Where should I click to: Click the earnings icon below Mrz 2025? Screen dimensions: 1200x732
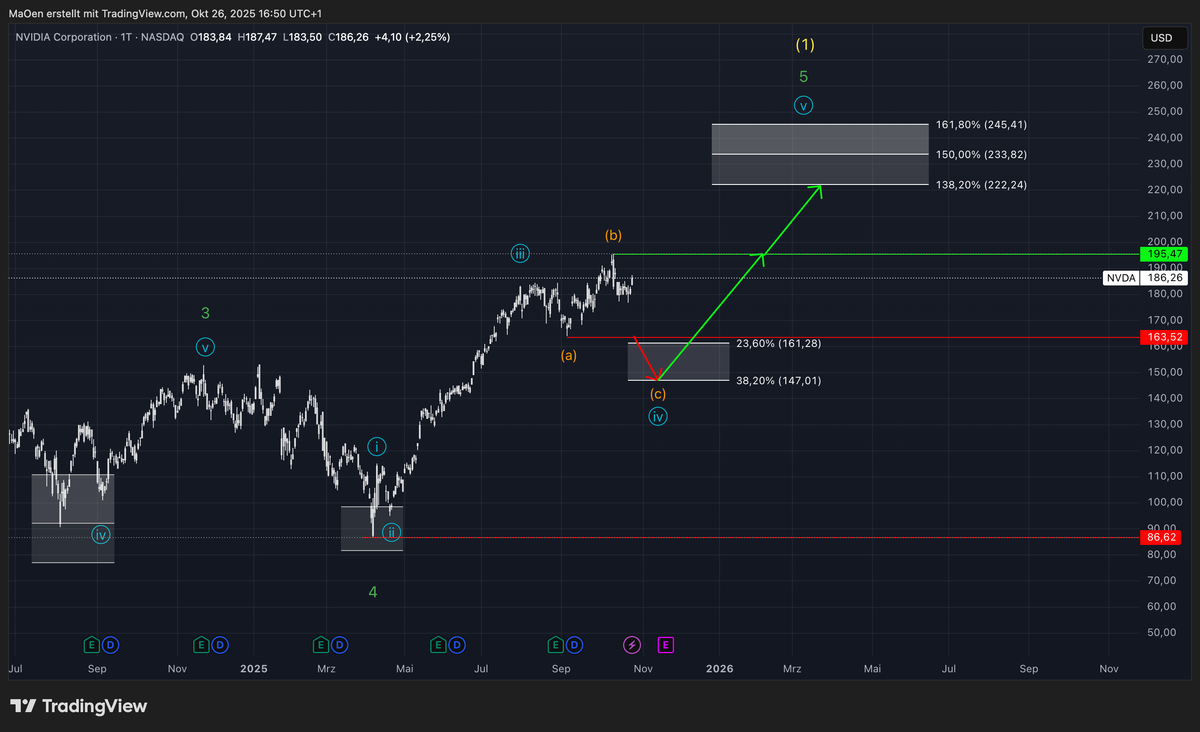(321, 645)
